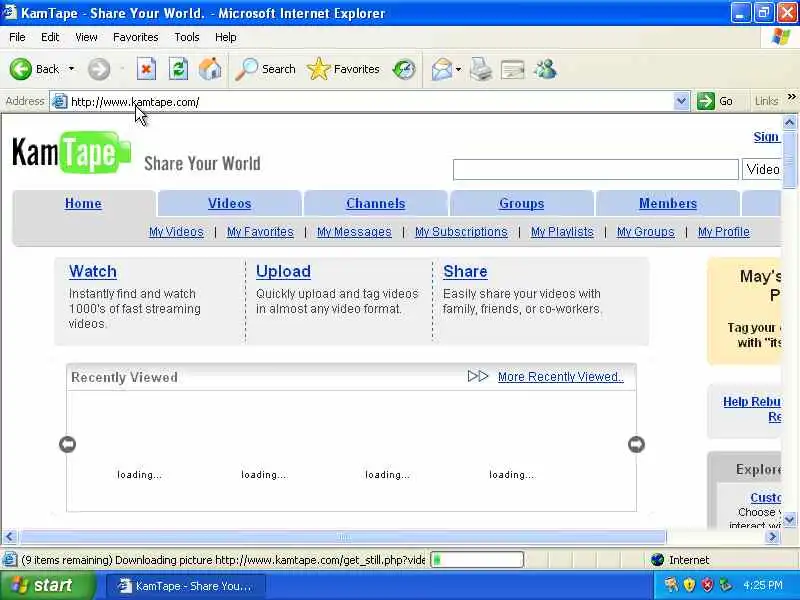800x600 pixels.
Task: Expand the Mail button dropdown arrow
Action: point(458,69)
